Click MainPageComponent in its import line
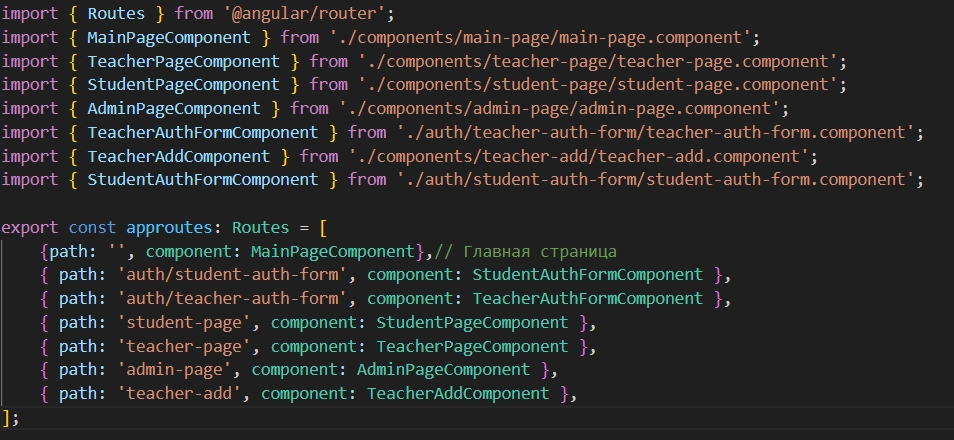Image resolution: width=954 pixels, height=440 pixels. click(169, 38)
